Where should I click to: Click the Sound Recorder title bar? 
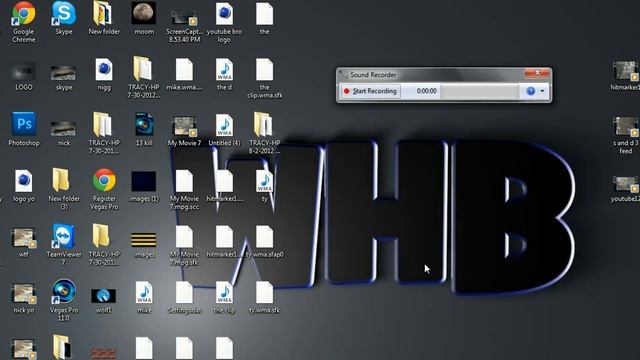pos(431,75)
